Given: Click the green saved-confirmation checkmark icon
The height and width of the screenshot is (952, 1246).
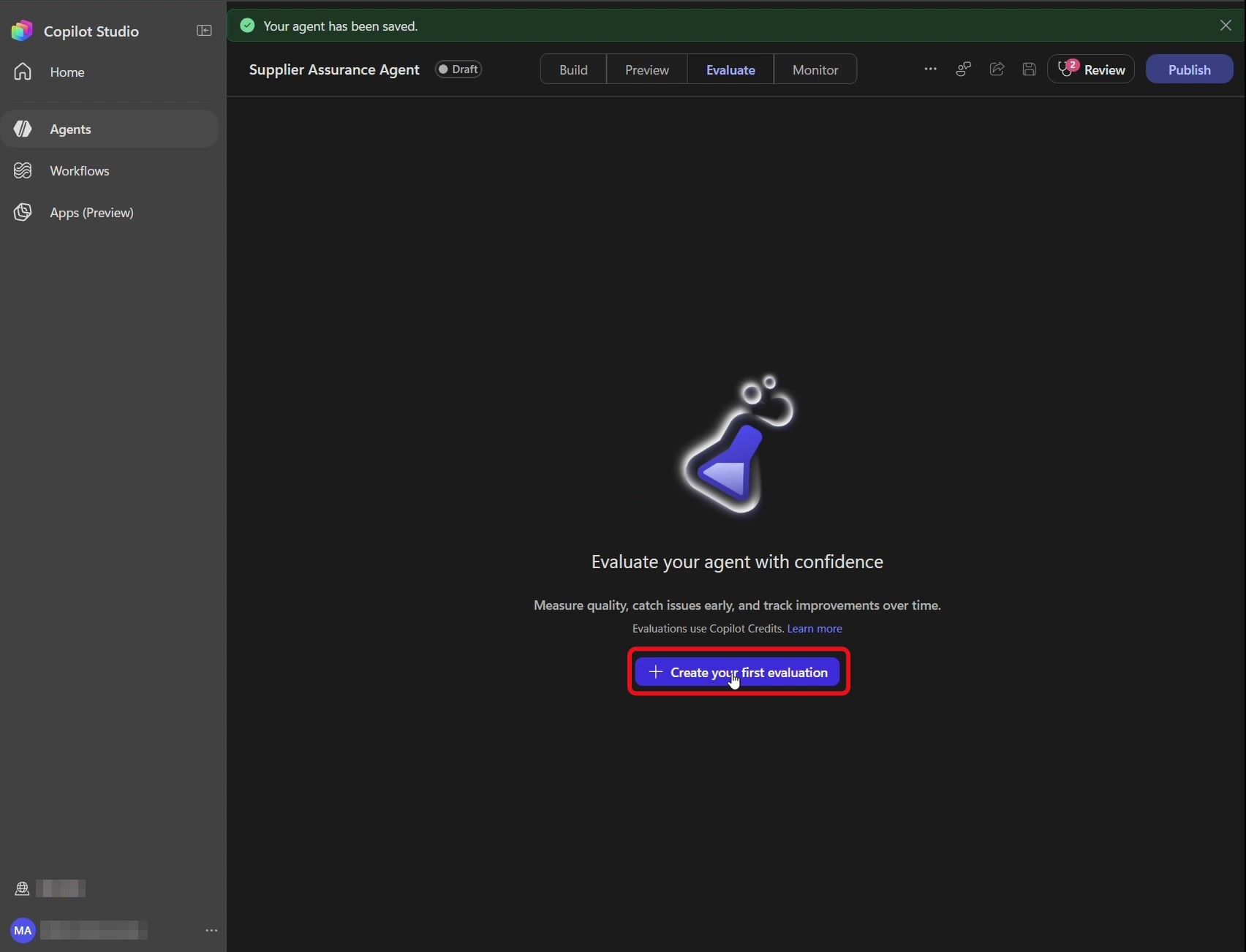Looking at the screenshot, I should pos(247,26).
